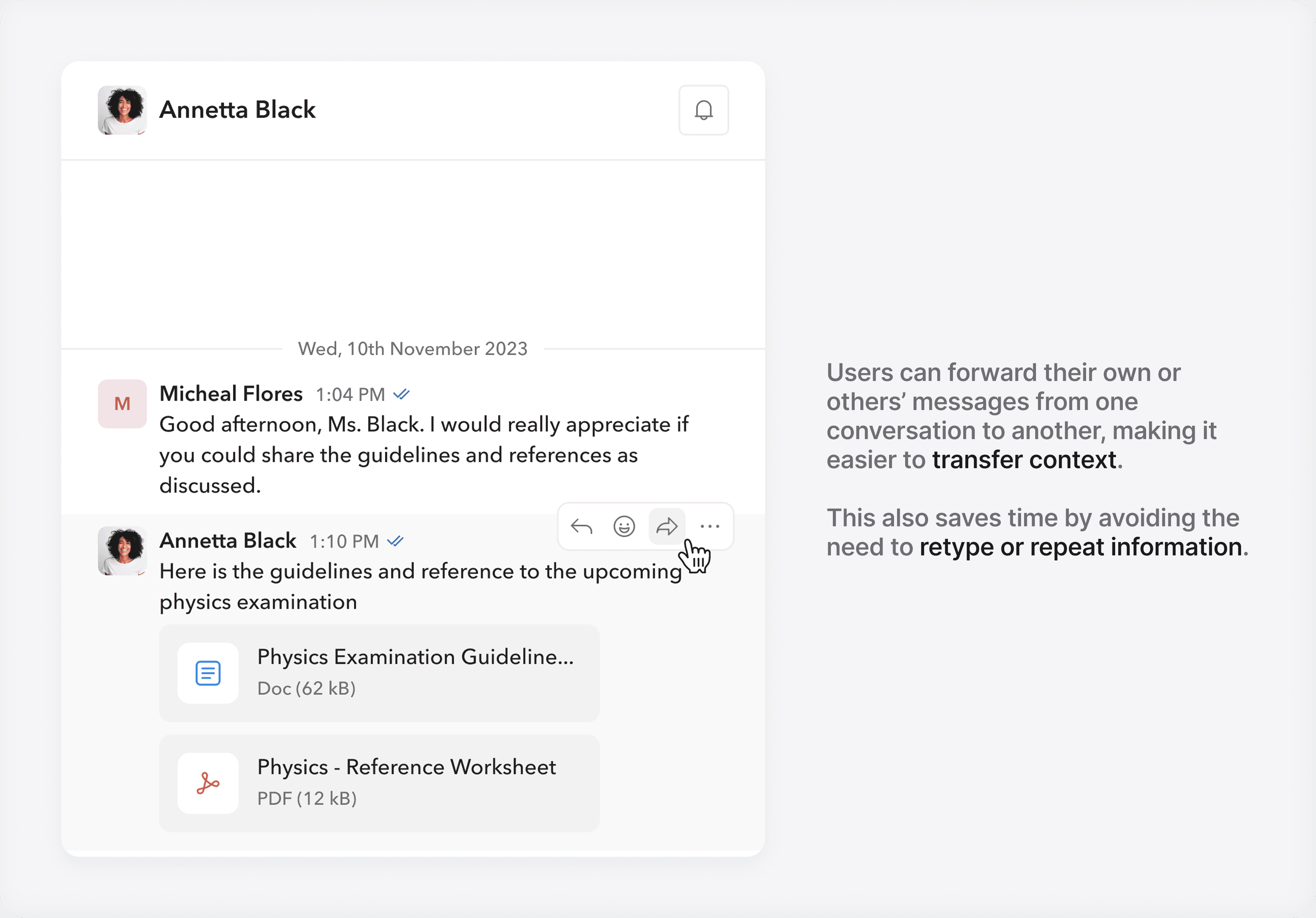Click the read checkmarks beside 1:04 PM
The height and width of the screenshot is (918, 1316).
coord(401,394)
